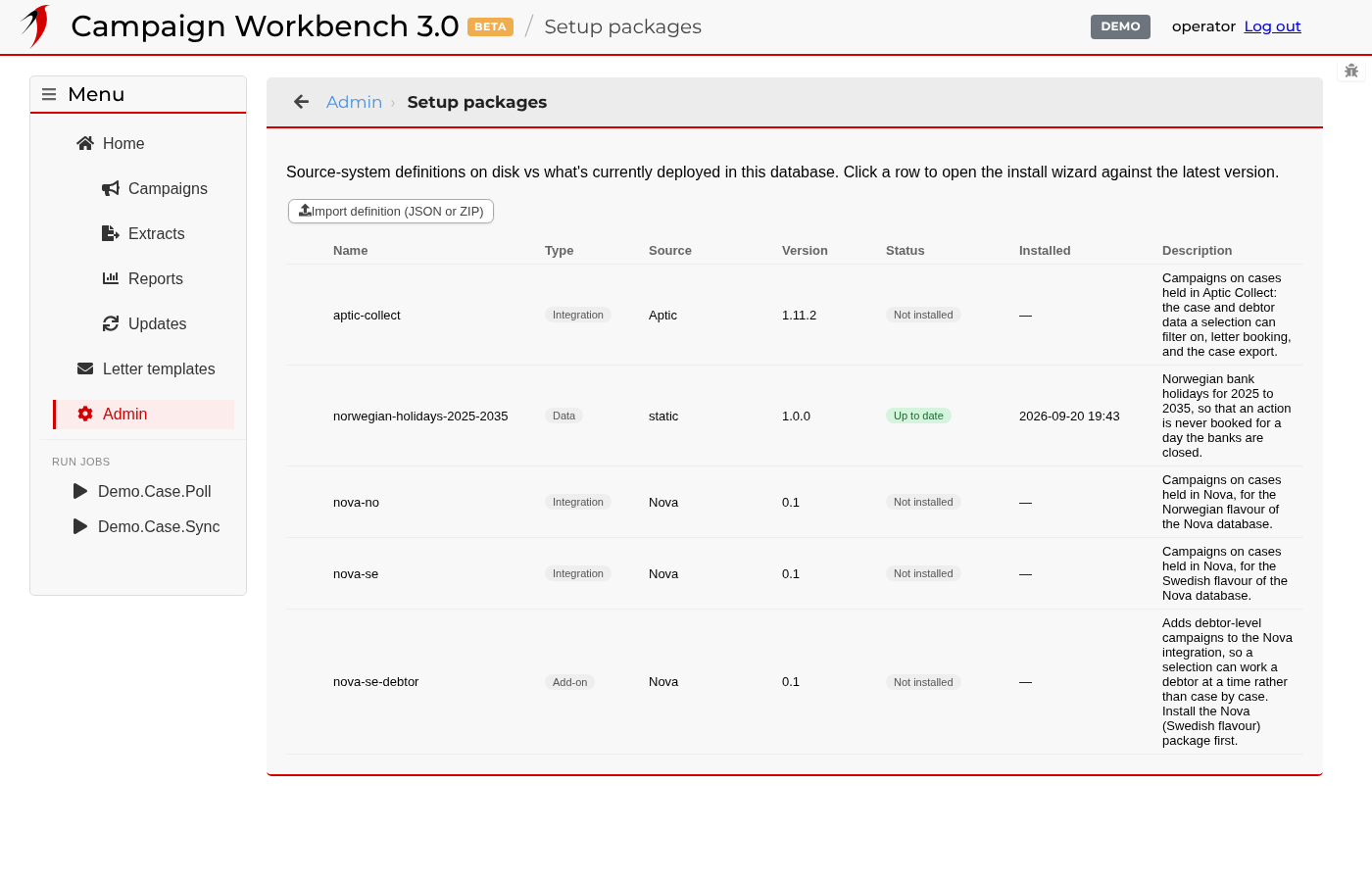
Task: Run Demo.Case.Sync via its play icon
Action: coord(80,526)
